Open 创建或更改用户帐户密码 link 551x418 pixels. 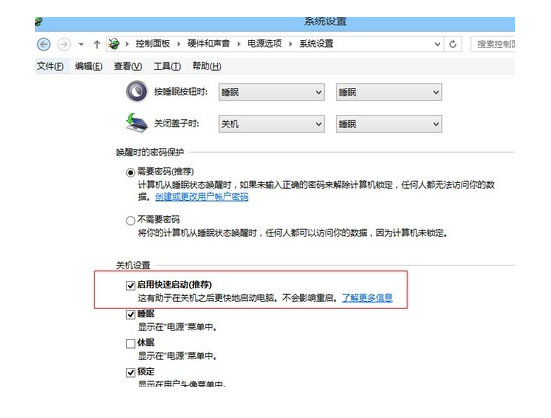pyautogui.click(x=202, y=197)
